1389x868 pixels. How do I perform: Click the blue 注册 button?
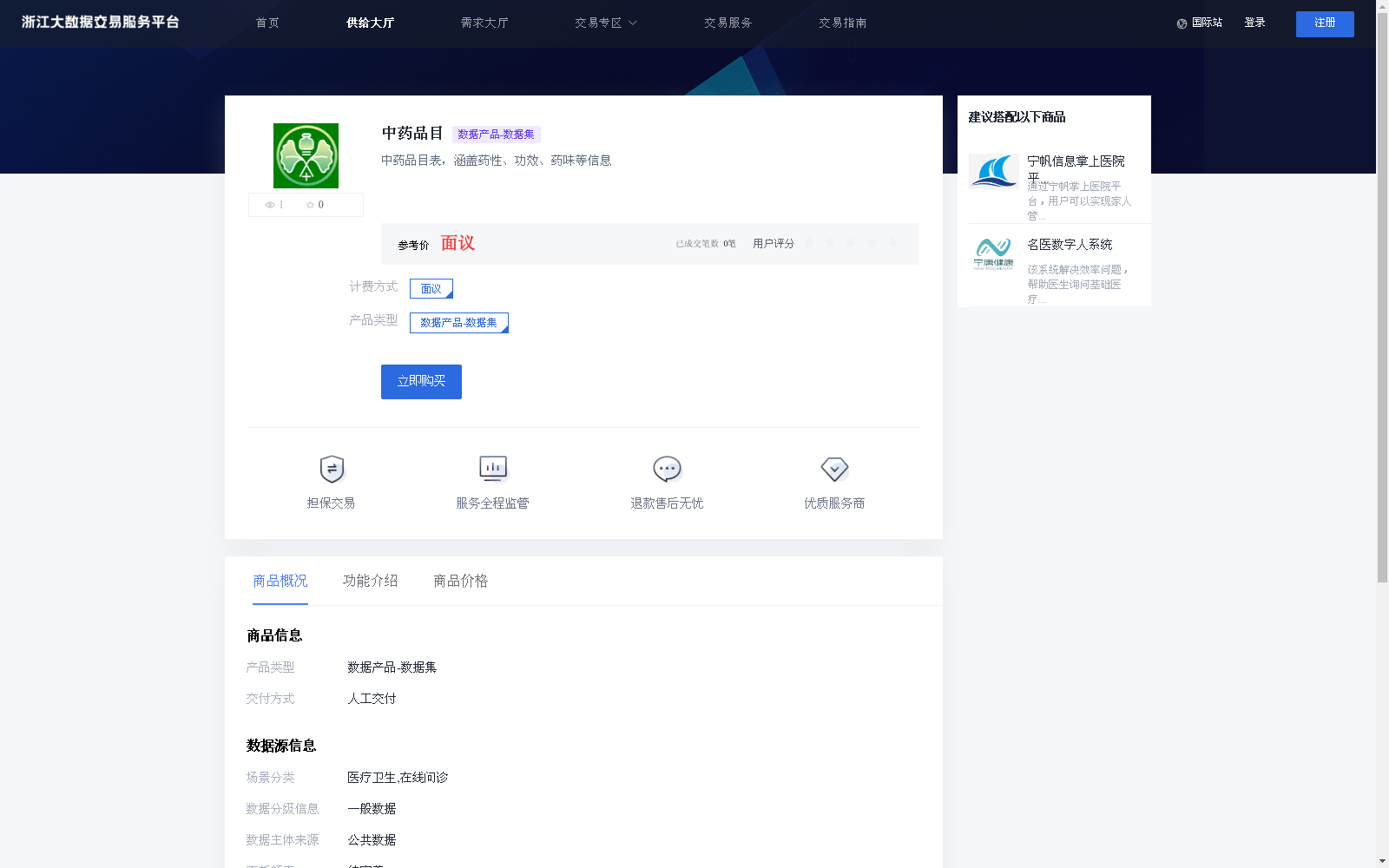(x=1325, y=24)
